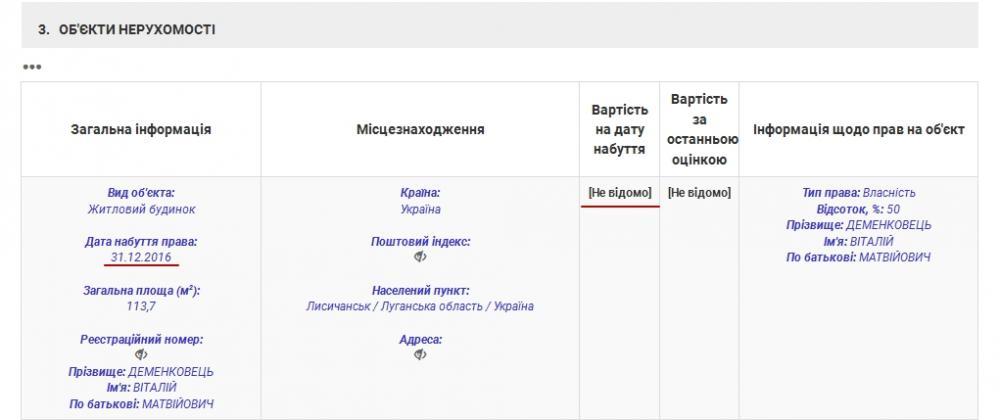Click the Вартість на дату набуття header
This screenshot has width=1000, height=420.
click(x=620, y=130)
